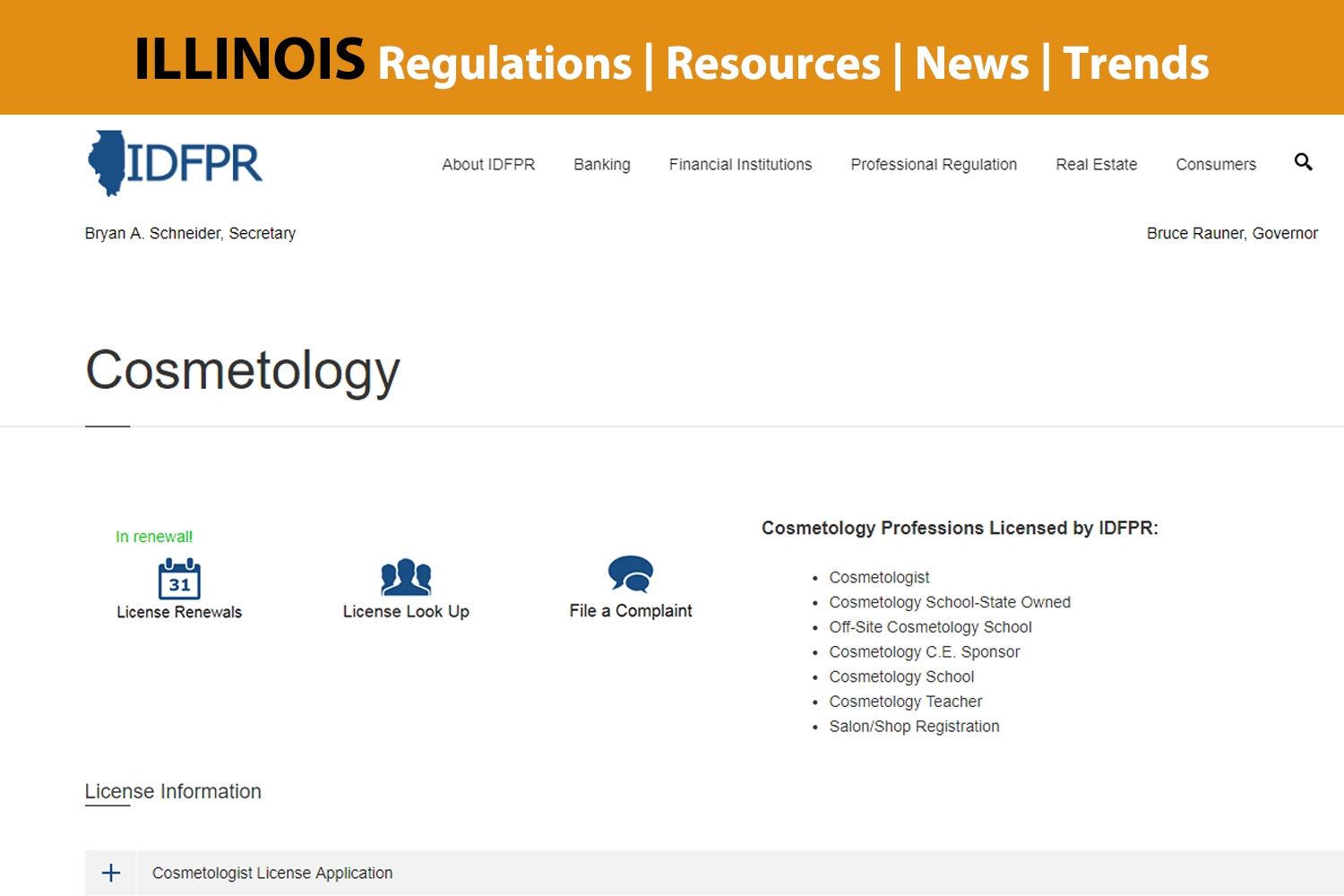The height and width of the screenshot is (896, 1344).
Task: Open the About IDFPR menu
Action: [x=488, y=165]
